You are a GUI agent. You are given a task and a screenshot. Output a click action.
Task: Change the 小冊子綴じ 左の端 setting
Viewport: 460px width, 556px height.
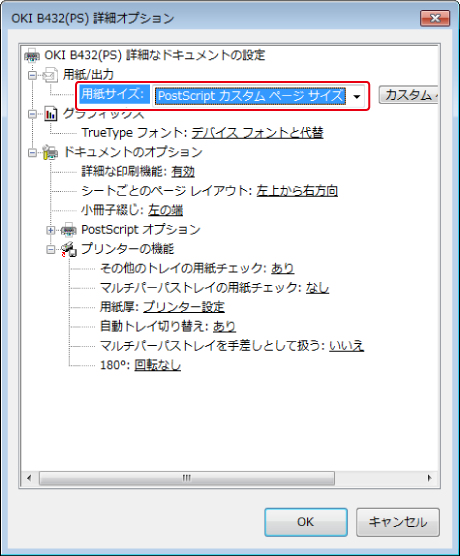pos(166,210)
